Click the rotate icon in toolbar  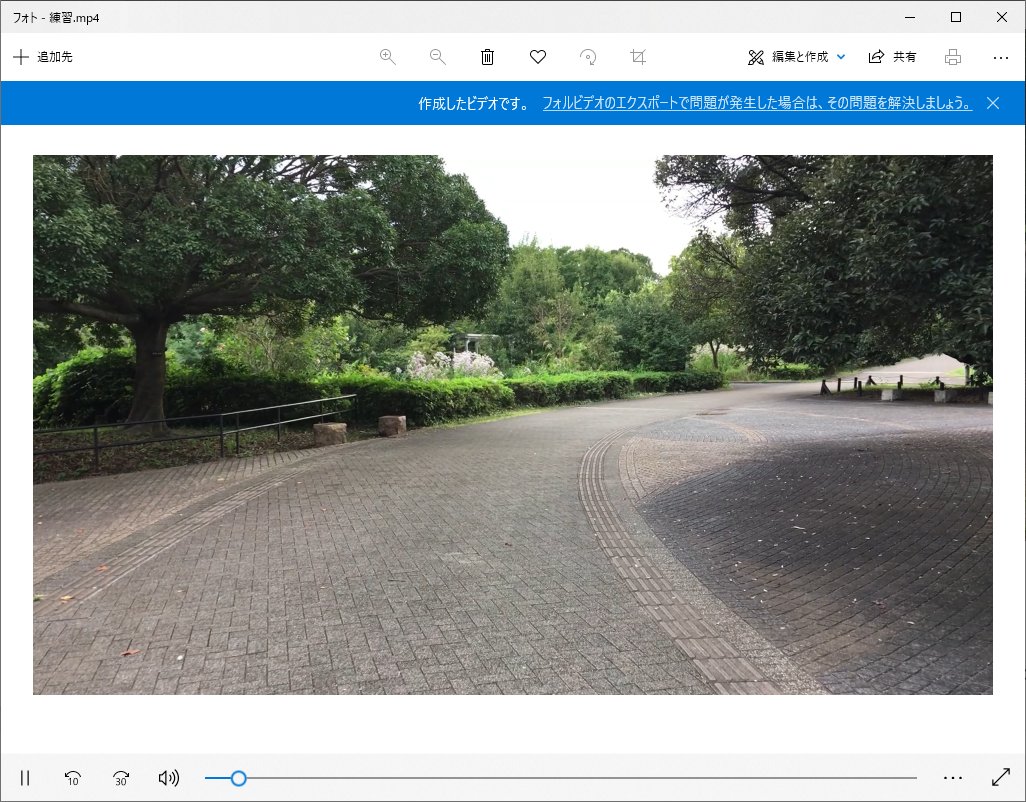[x=588, y=57]
